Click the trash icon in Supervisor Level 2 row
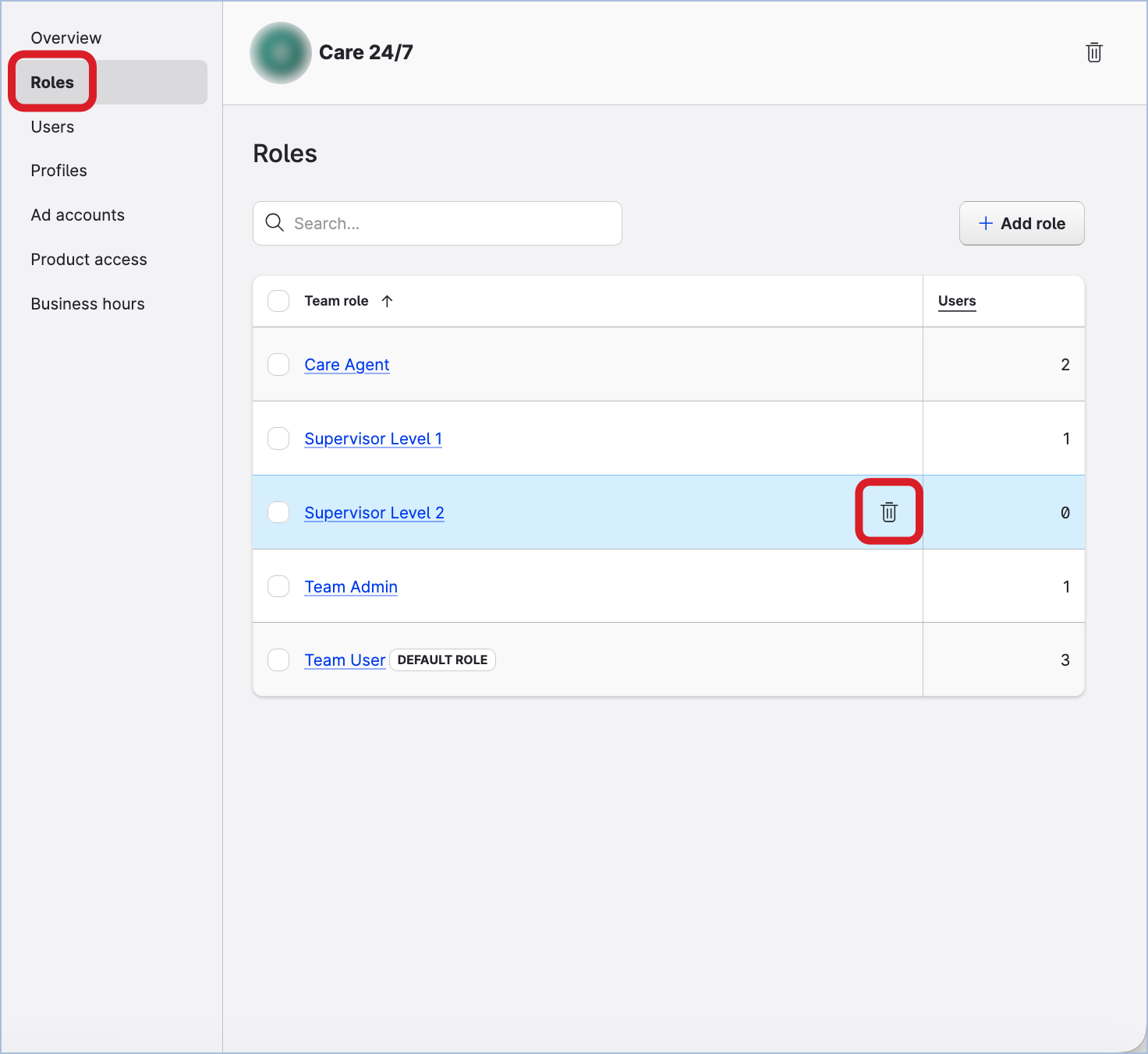Viewport: 1148px width, 1054px height. coord(889,512)
